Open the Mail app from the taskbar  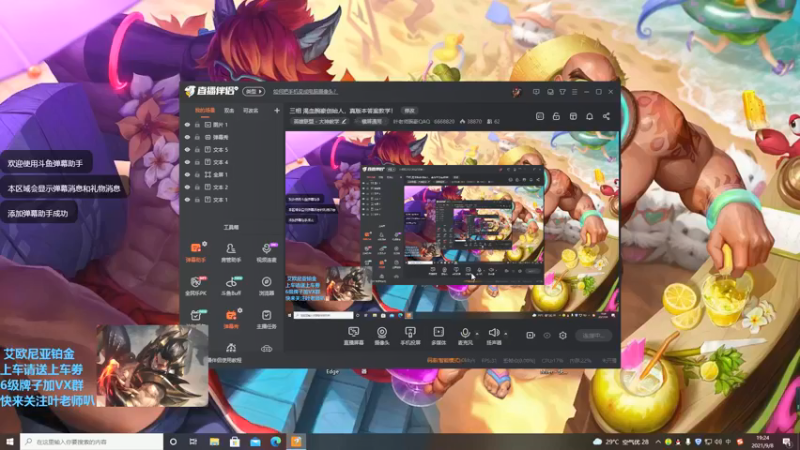click(x=255, y=441)
